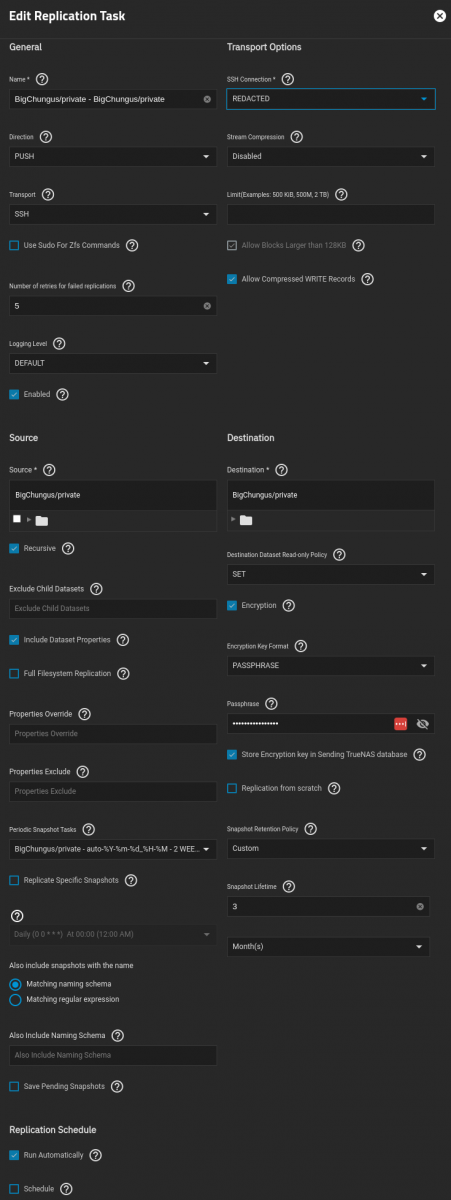Select Matching regular expression option
Image resolution: width=451 pixels, height=1200 pixels.
tap(15, 999)
